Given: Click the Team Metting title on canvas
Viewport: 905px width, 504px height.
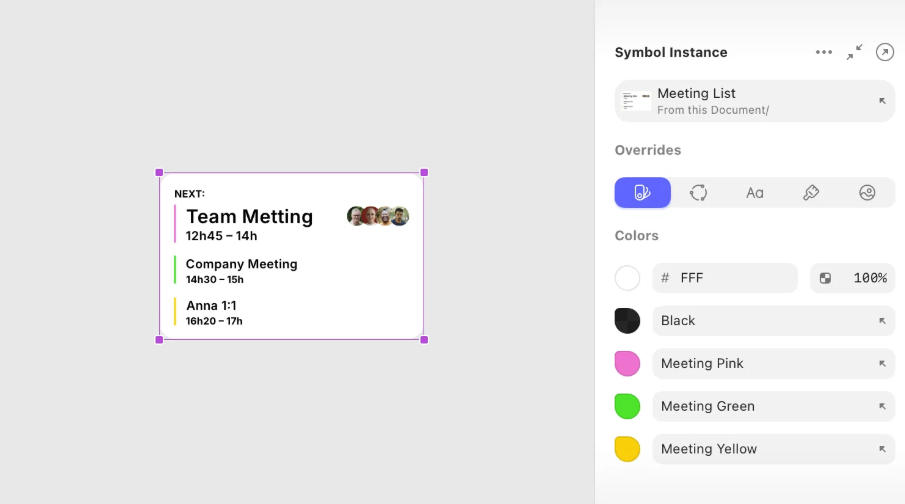Looking at the screenshot, I should click(249, 216).
